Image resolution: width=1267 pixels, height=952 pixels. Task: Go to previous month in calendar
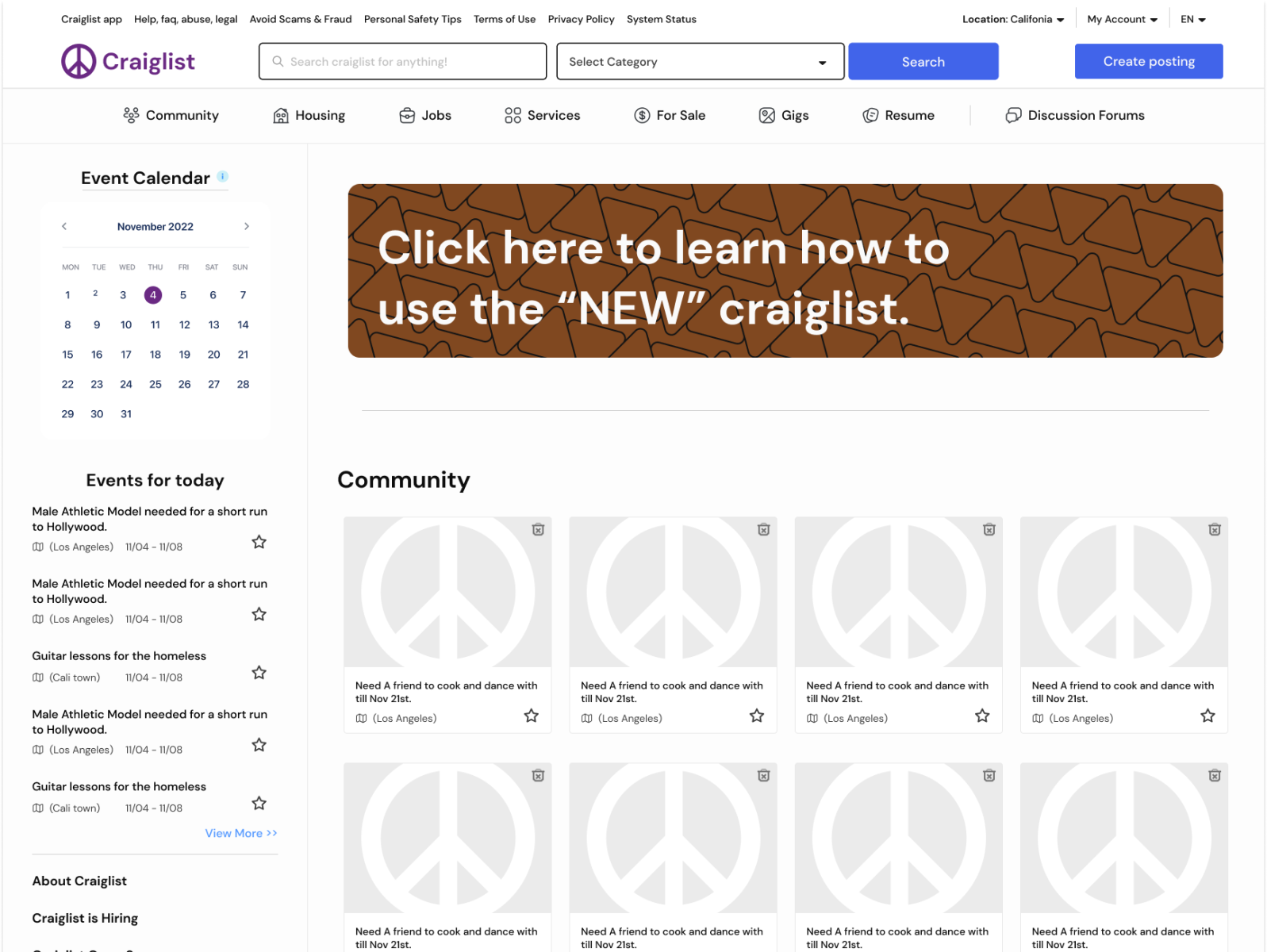[64, 226]
